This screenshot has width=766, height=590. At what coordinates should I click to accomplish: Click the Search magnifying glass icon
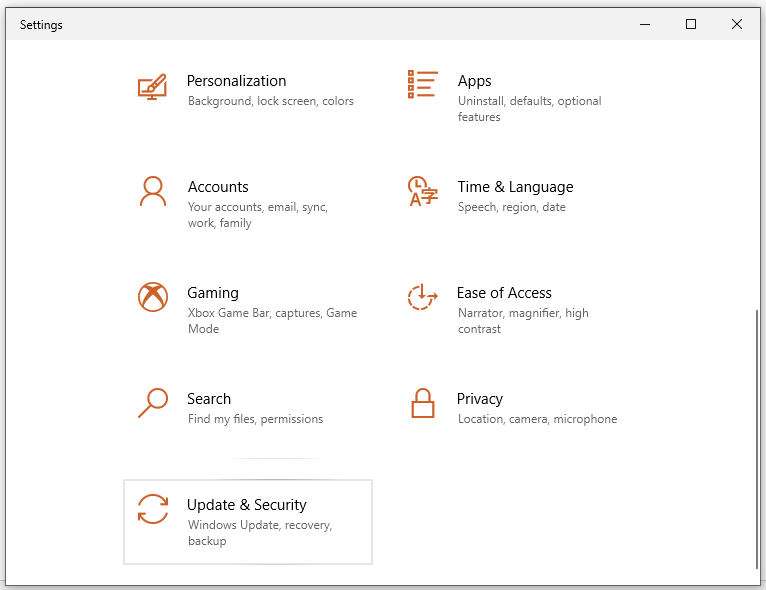coord(152,403)
